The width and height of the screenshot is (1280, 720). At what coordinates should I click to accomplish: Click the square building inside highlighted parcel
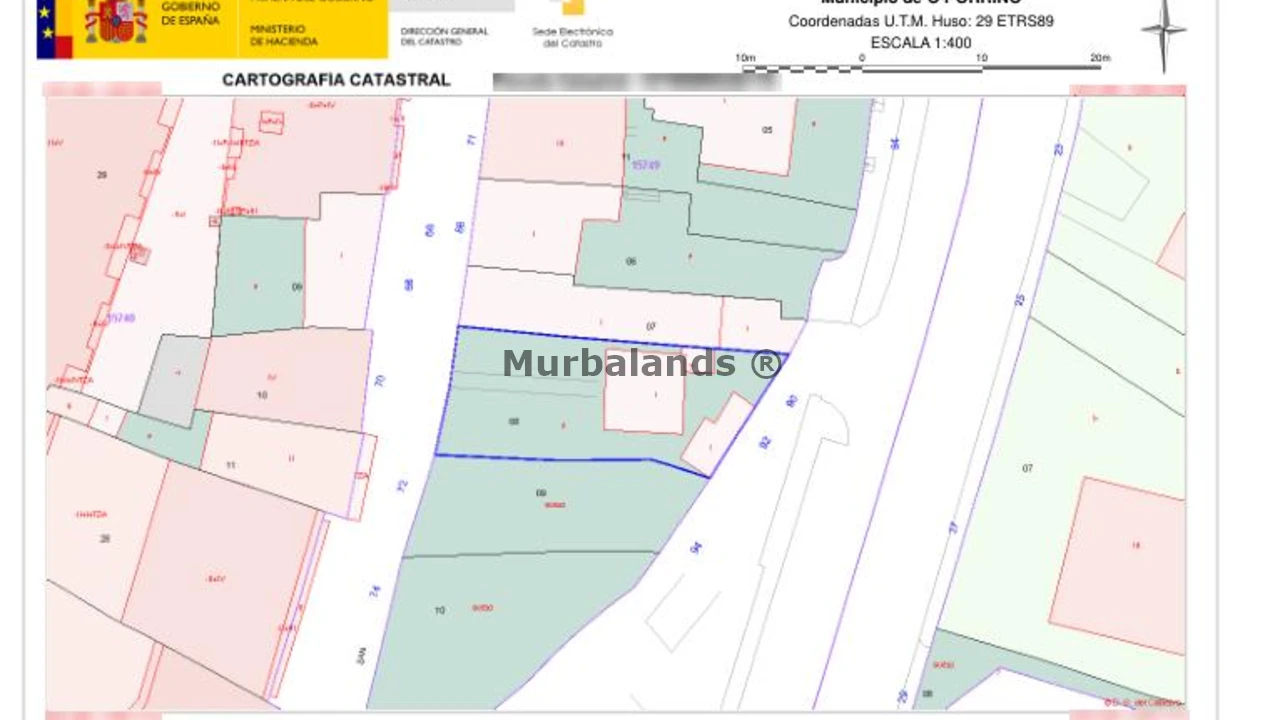(645, 392)
